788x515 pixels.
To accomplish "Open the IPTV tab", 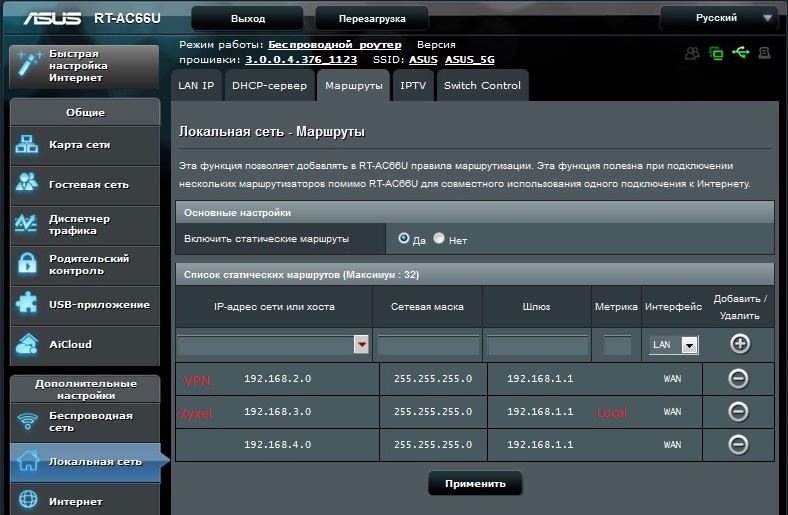I will pyautogui.click(x=413, y=85).
